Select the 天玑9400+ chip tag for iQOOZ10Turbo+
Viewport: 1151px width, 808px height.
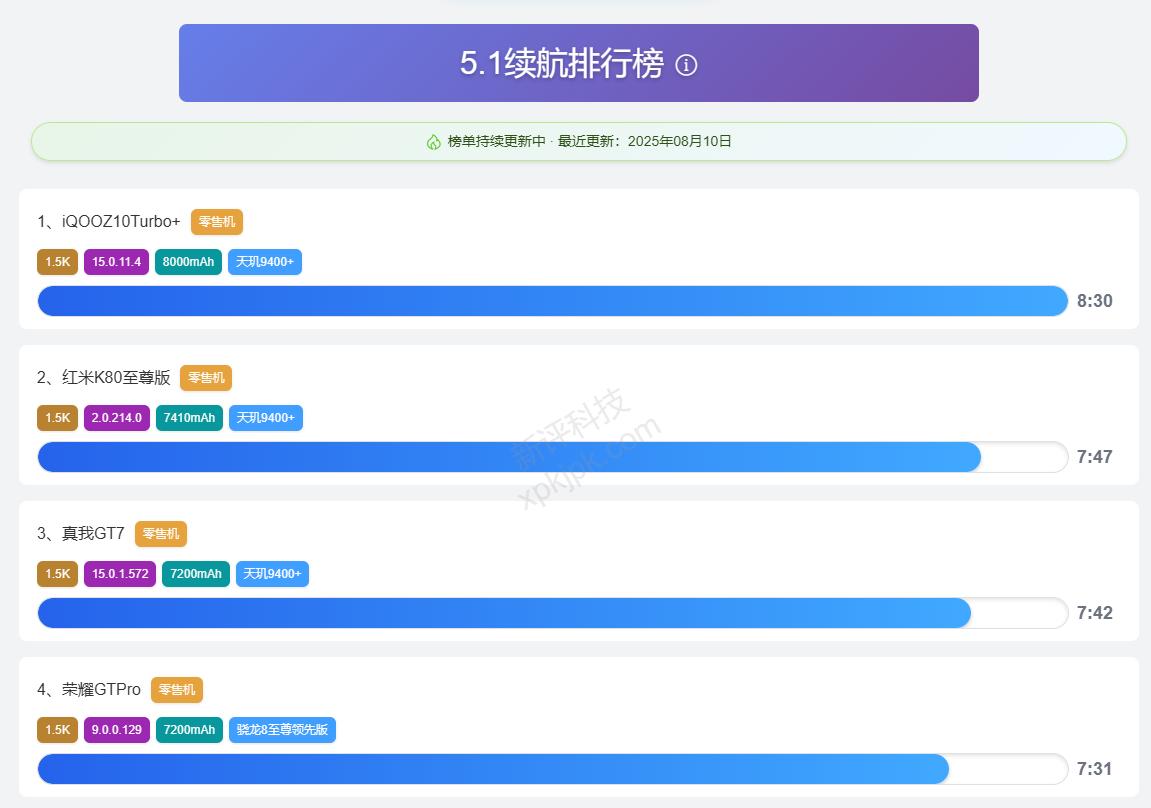(264, 262)
